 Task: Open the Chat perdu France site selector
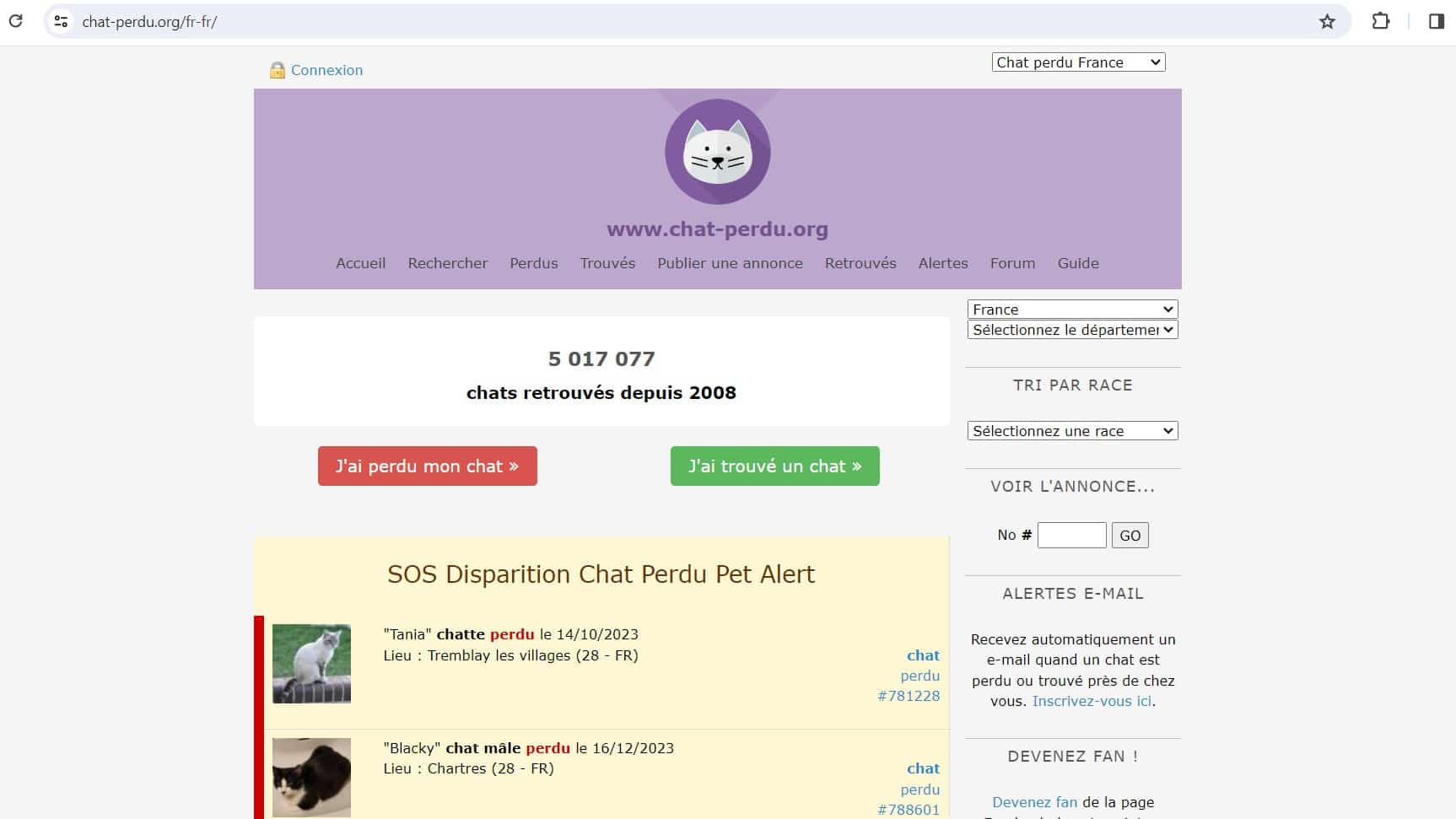click(1078, 62)
